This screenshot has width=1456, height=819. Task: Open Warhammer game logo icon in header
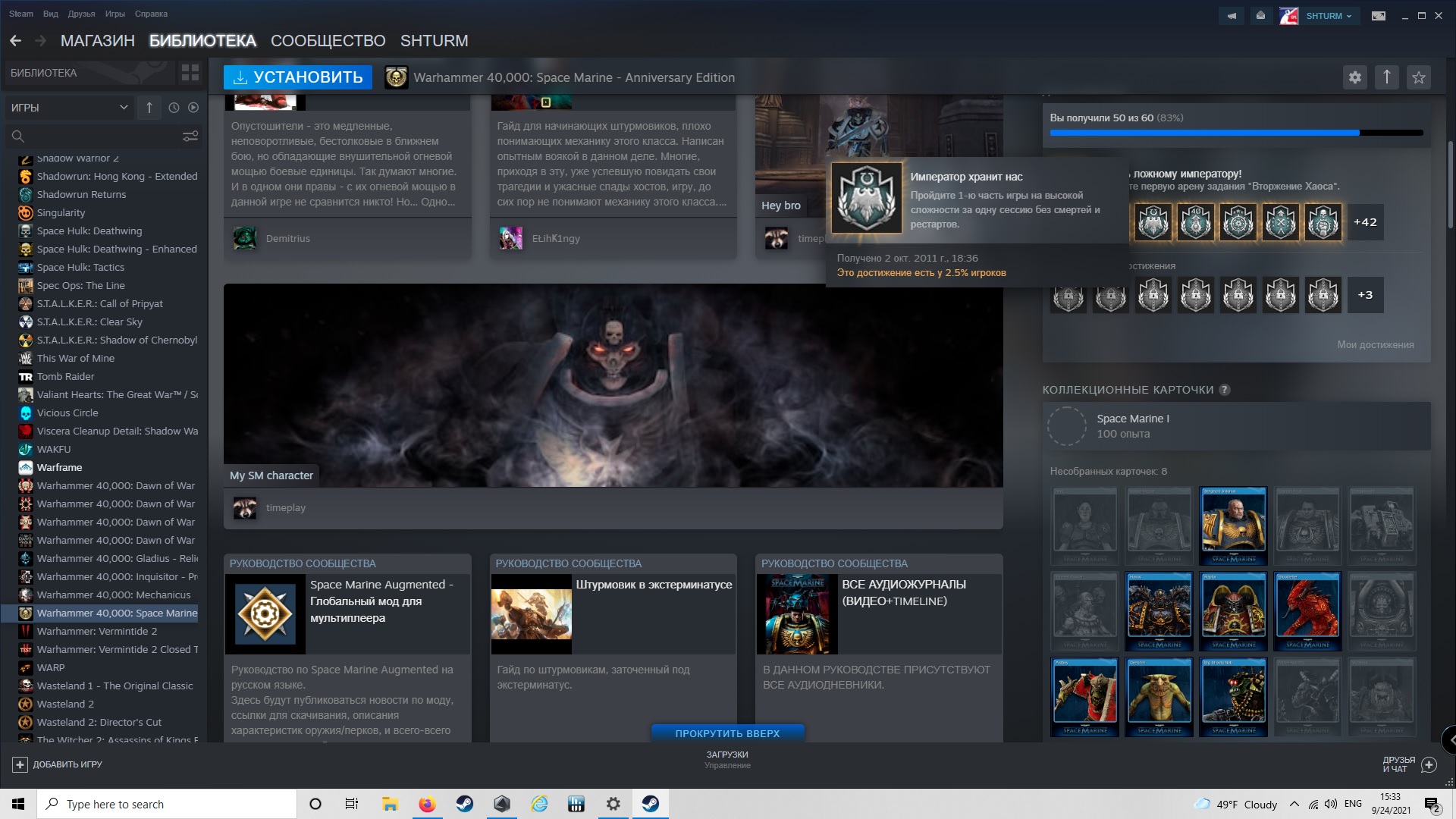(396, 77)
